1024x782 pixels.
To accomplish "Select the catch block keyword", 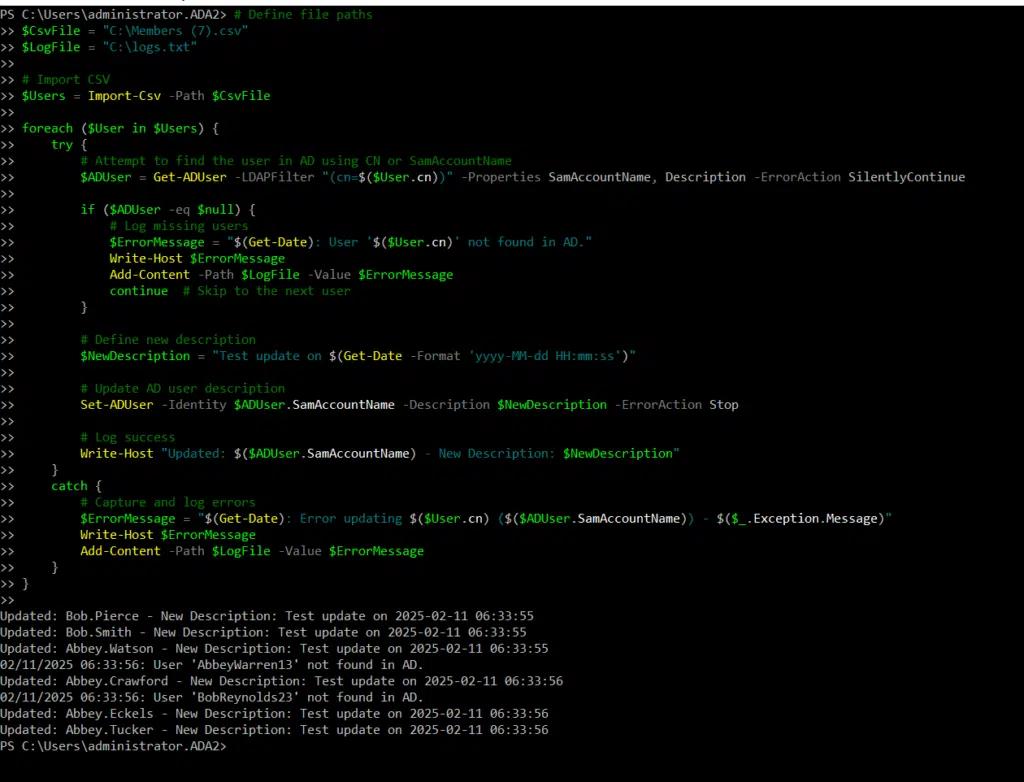I will 69,485.
